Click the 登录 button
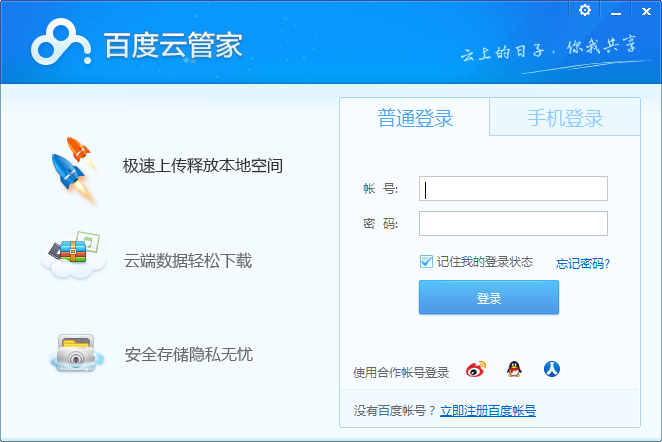Viewport: 662px width, 442px height. 489,297
